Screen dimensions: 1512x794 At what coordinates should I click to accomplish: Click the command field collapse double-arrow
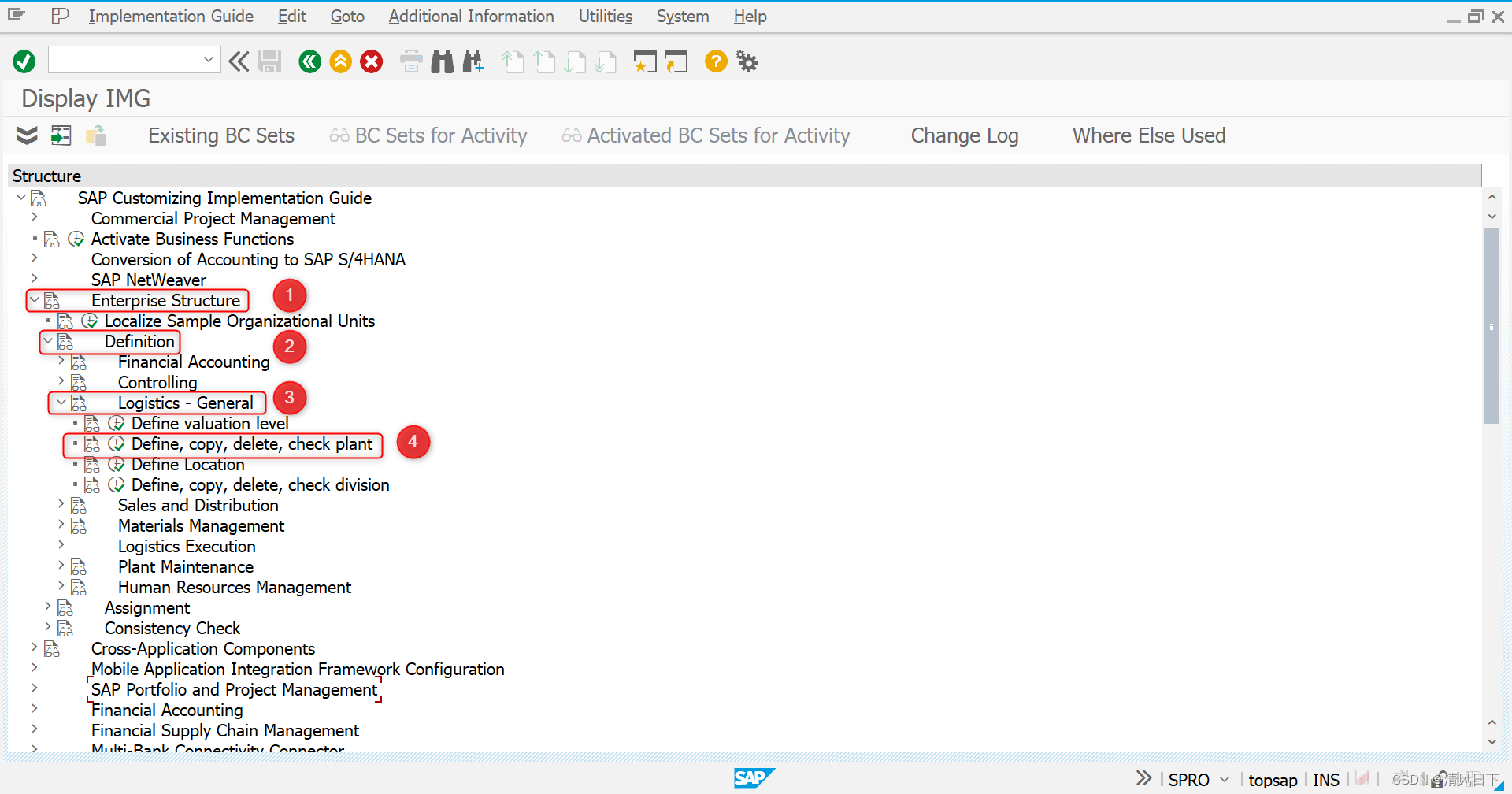pos(239,61)
